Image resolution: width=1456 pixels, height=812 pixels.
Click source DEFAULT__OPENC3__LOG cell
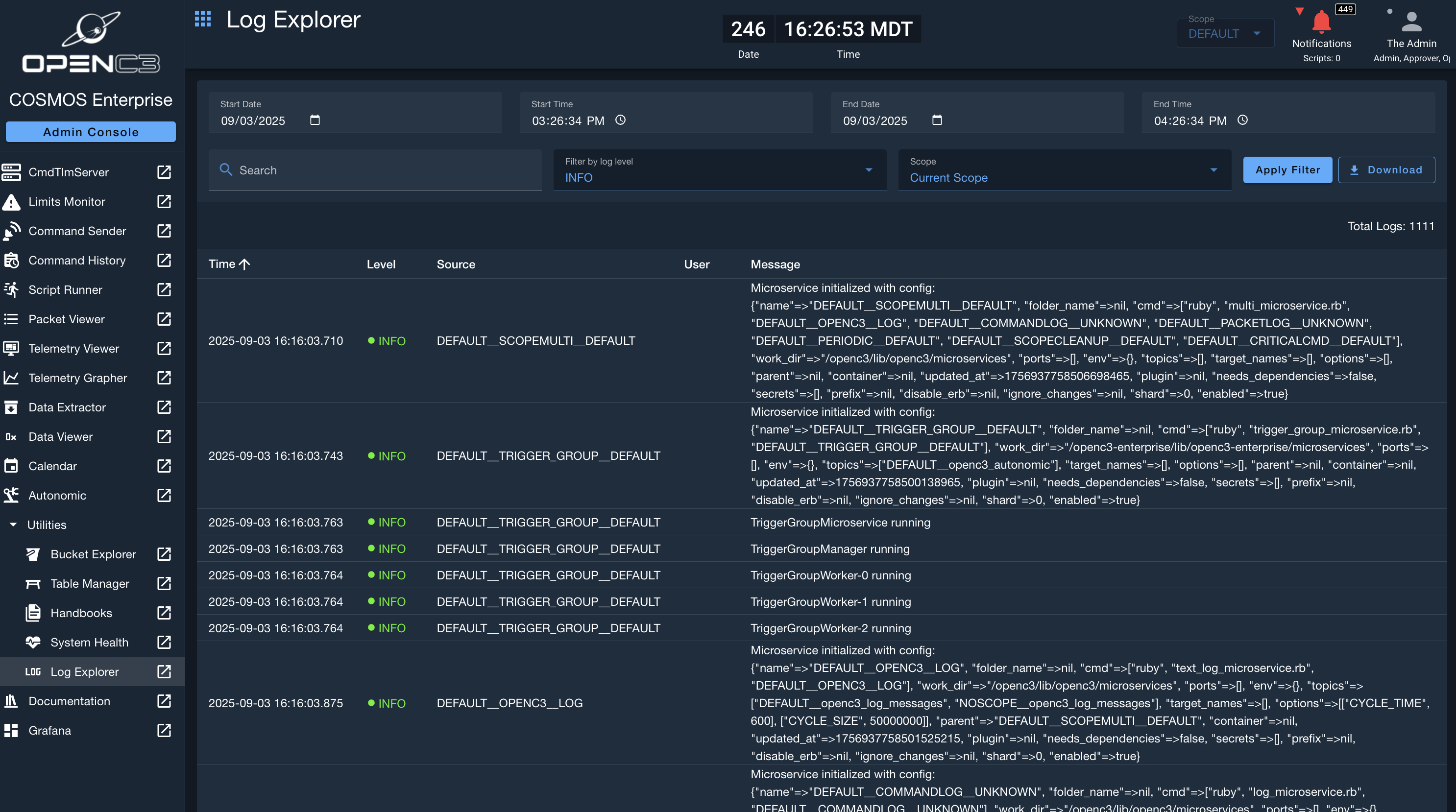pos(510,703)
